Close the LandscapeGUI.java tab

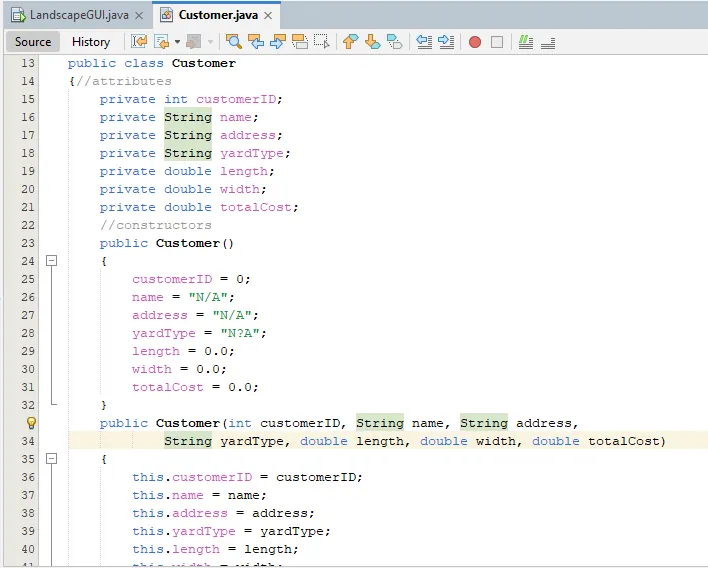[x=140, y=16]
